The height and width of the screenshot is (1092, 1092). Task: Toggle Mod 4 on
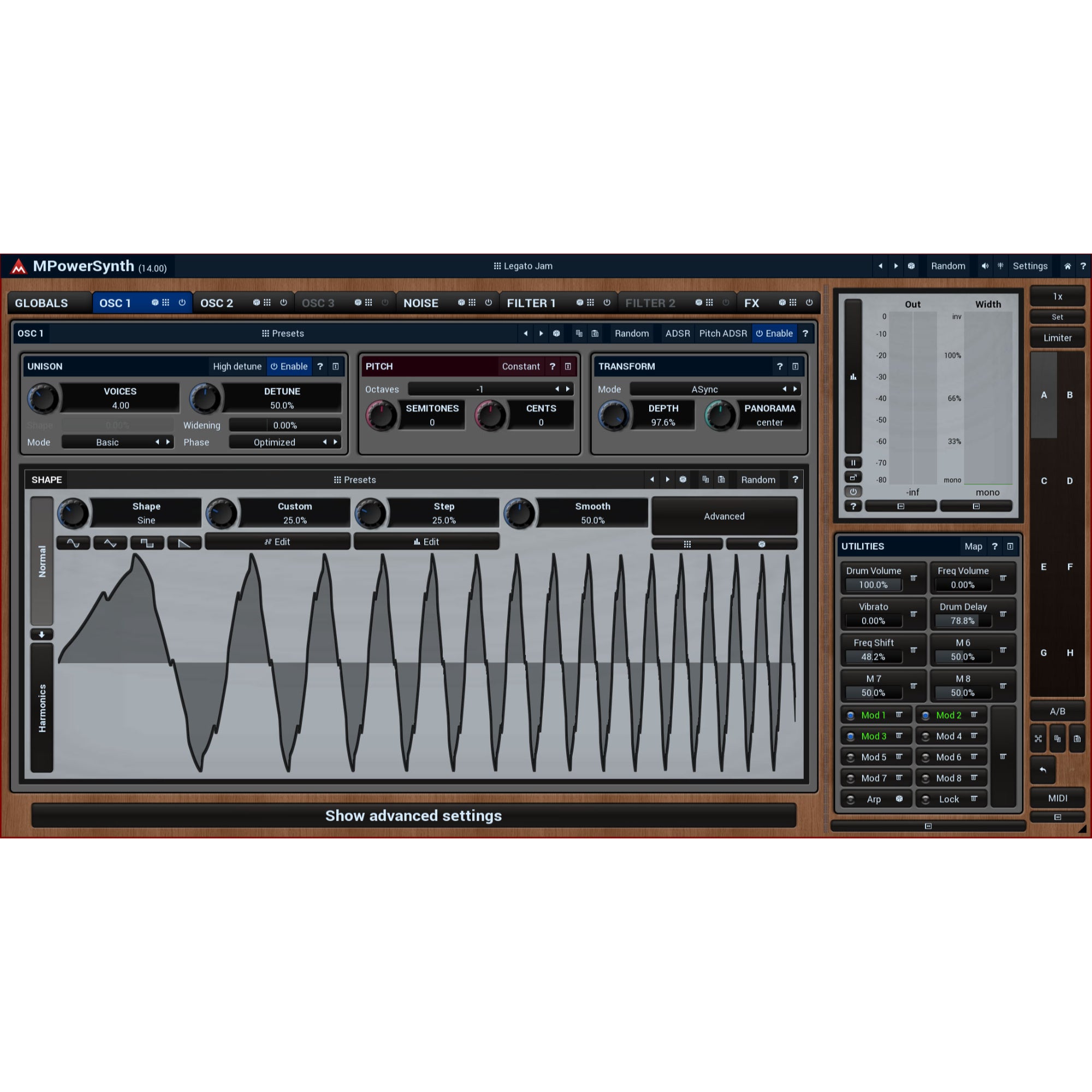coord(925,737)
